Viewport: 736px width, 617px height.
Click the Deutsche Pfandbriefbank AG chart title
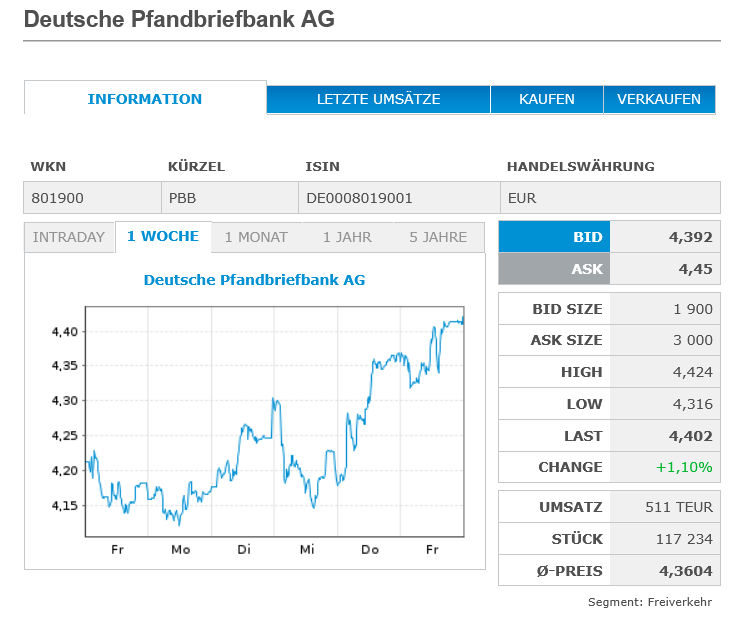click(x=254, y=280)
